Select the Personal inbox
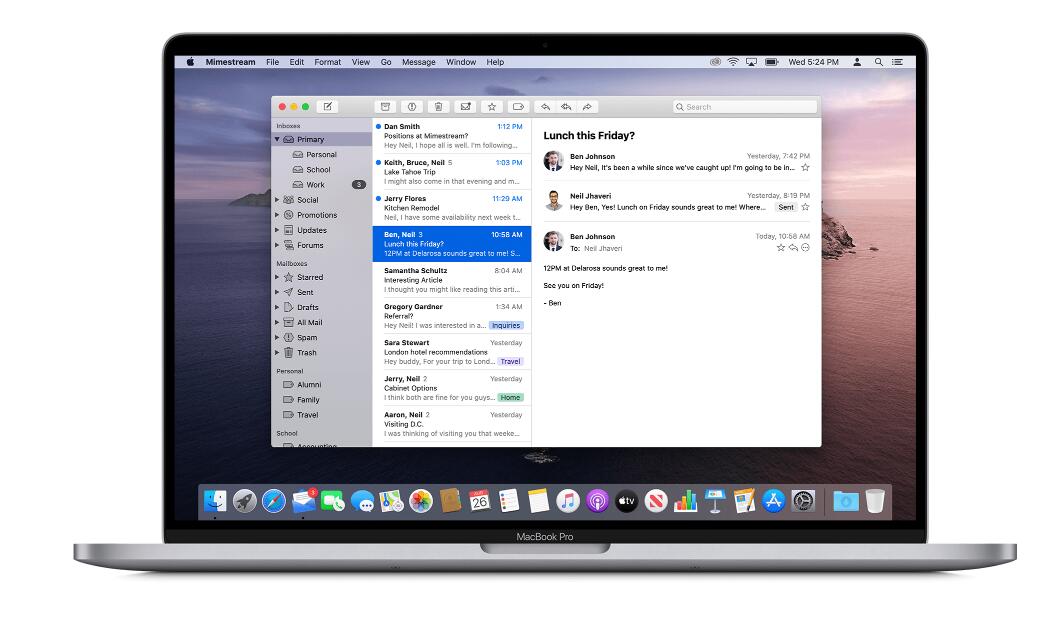 click(x=322, y=154)
